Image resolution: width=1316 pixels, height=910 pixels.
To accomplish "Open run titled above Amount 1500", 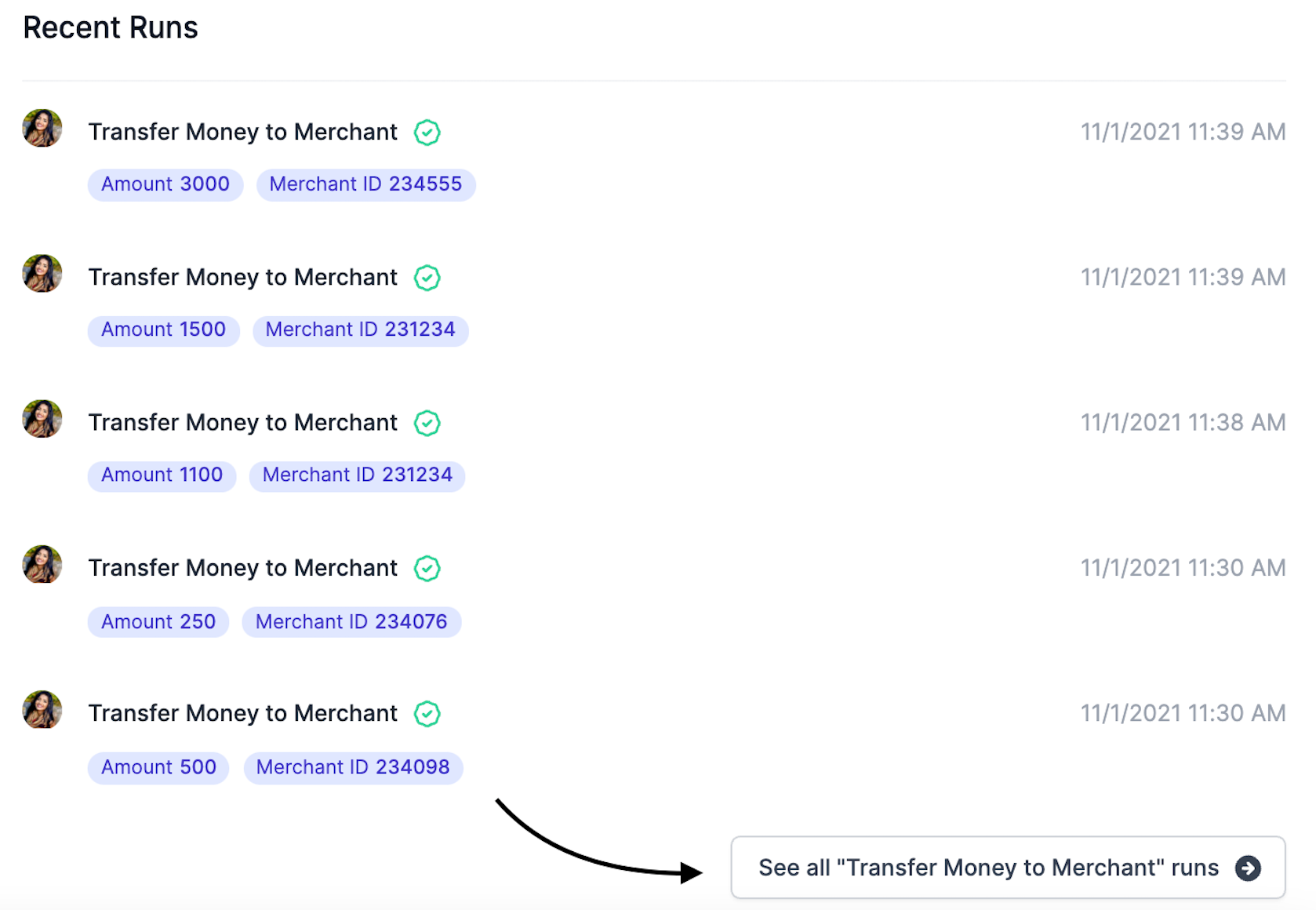I will pos(243,277).
